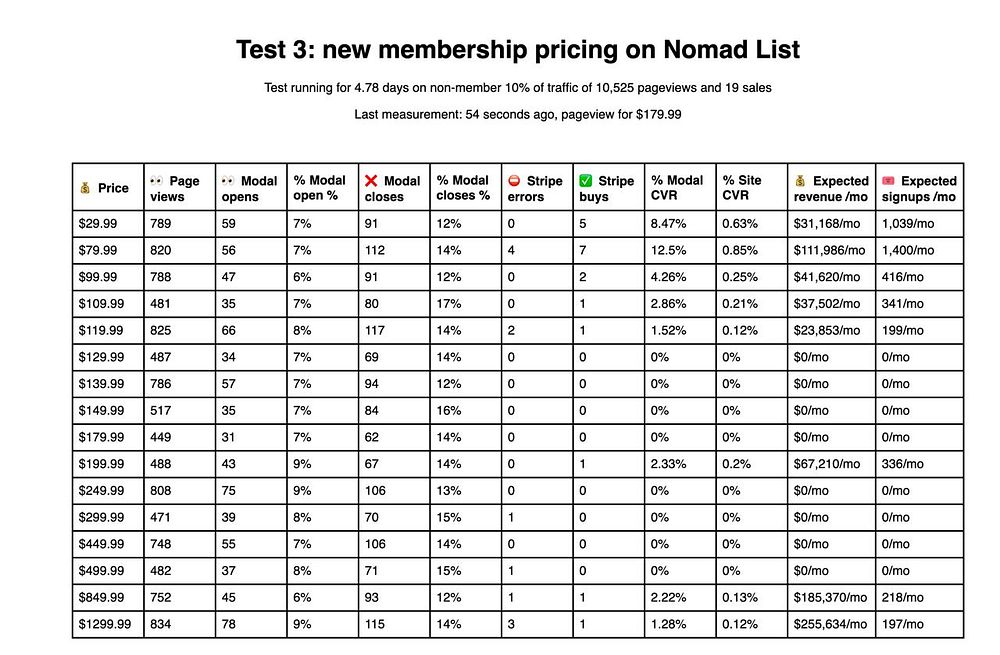Click the 'Test 3' page title
Screen dimensions: 1000x655
coord(517,49)
